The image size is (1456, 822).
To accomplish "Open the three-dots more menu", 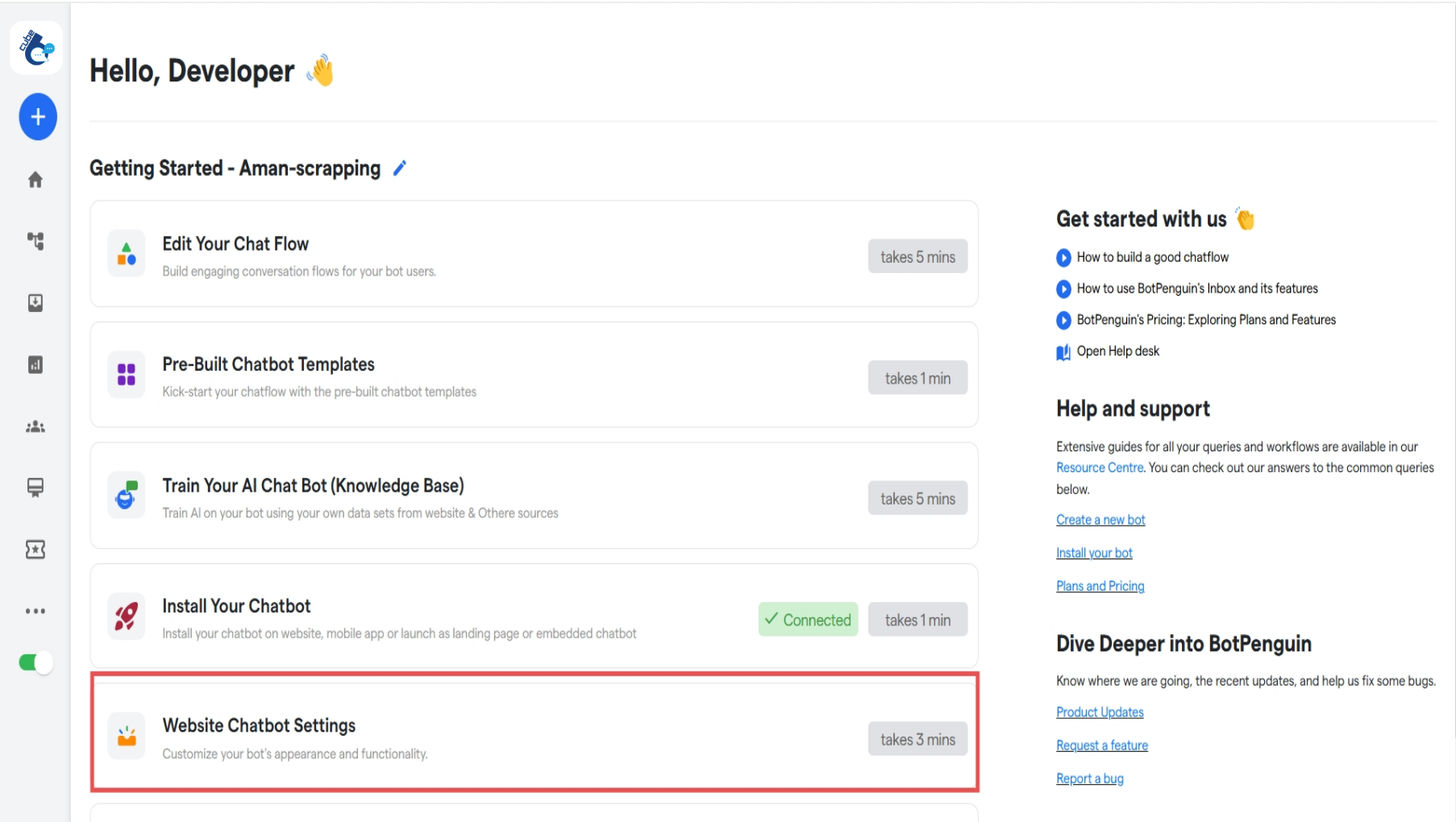I will 35,611.
